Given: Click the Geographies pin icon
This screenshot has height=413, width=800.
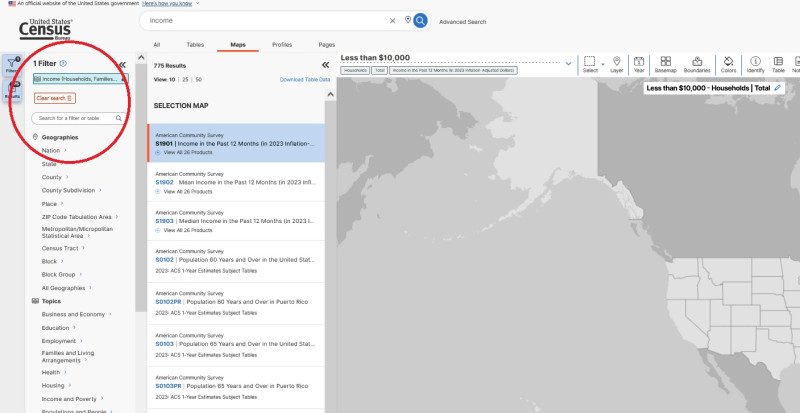Looking at the screenshot, I should (35, 137).
